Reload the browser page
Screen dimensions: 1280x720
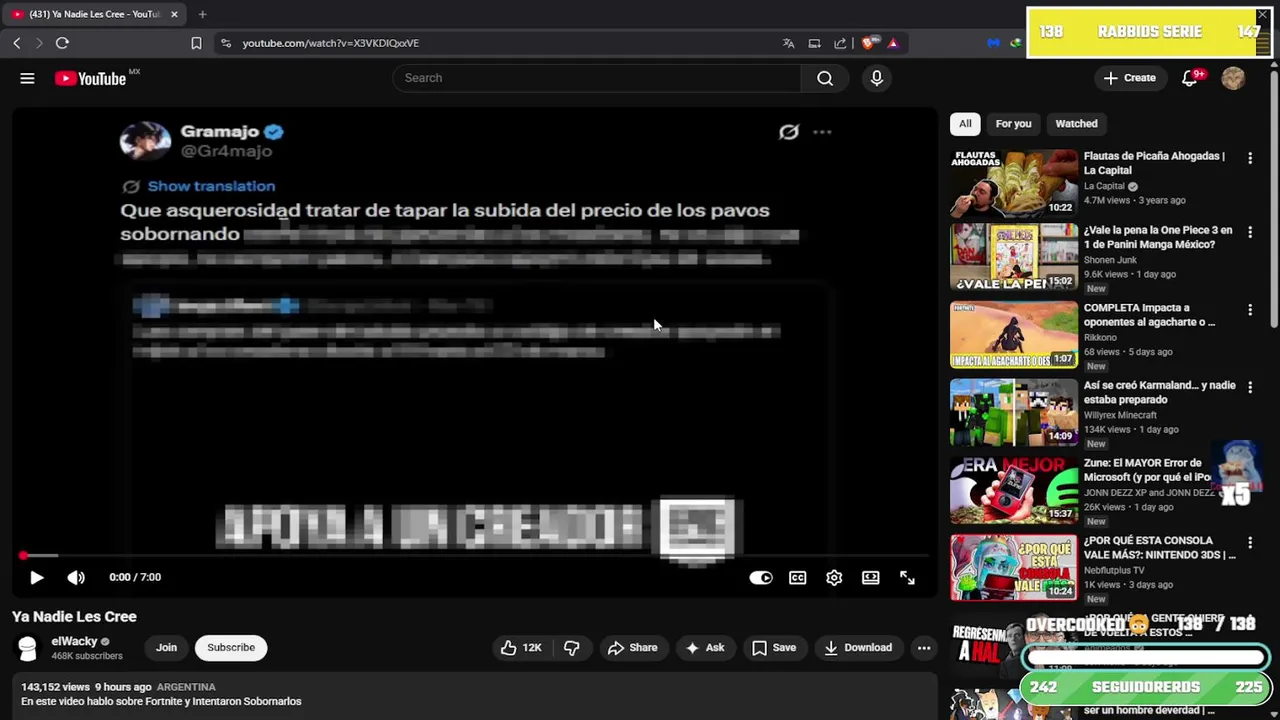click(x=62, y=43)
